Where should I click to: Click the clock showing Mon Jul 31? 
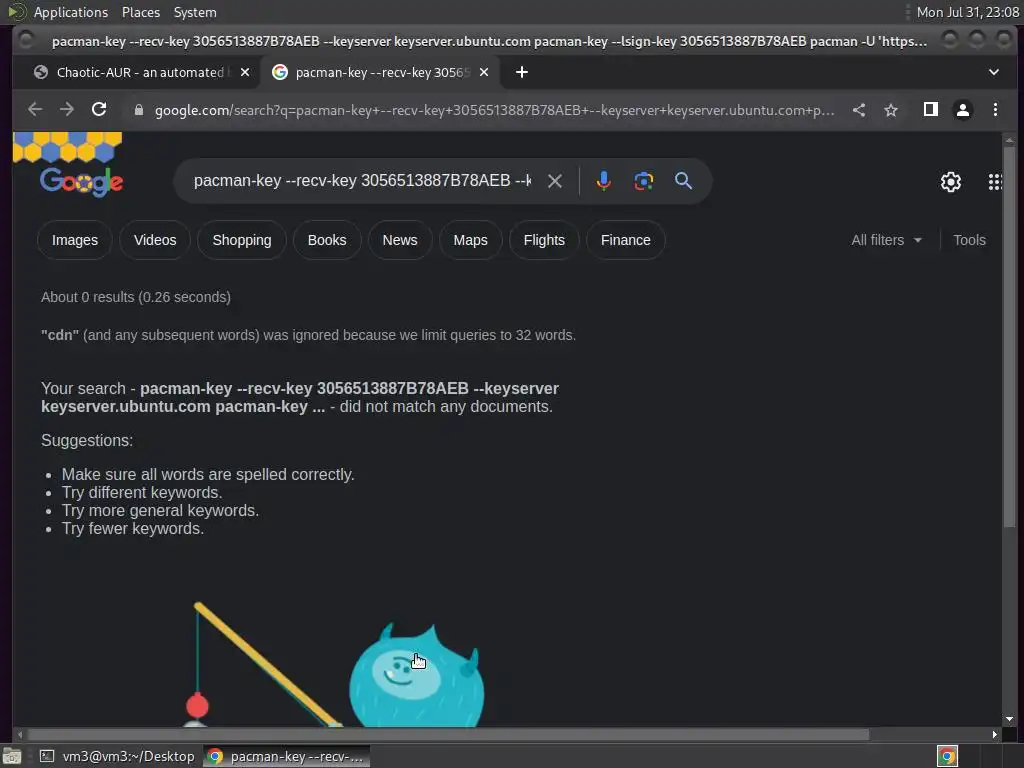(967, 12)
